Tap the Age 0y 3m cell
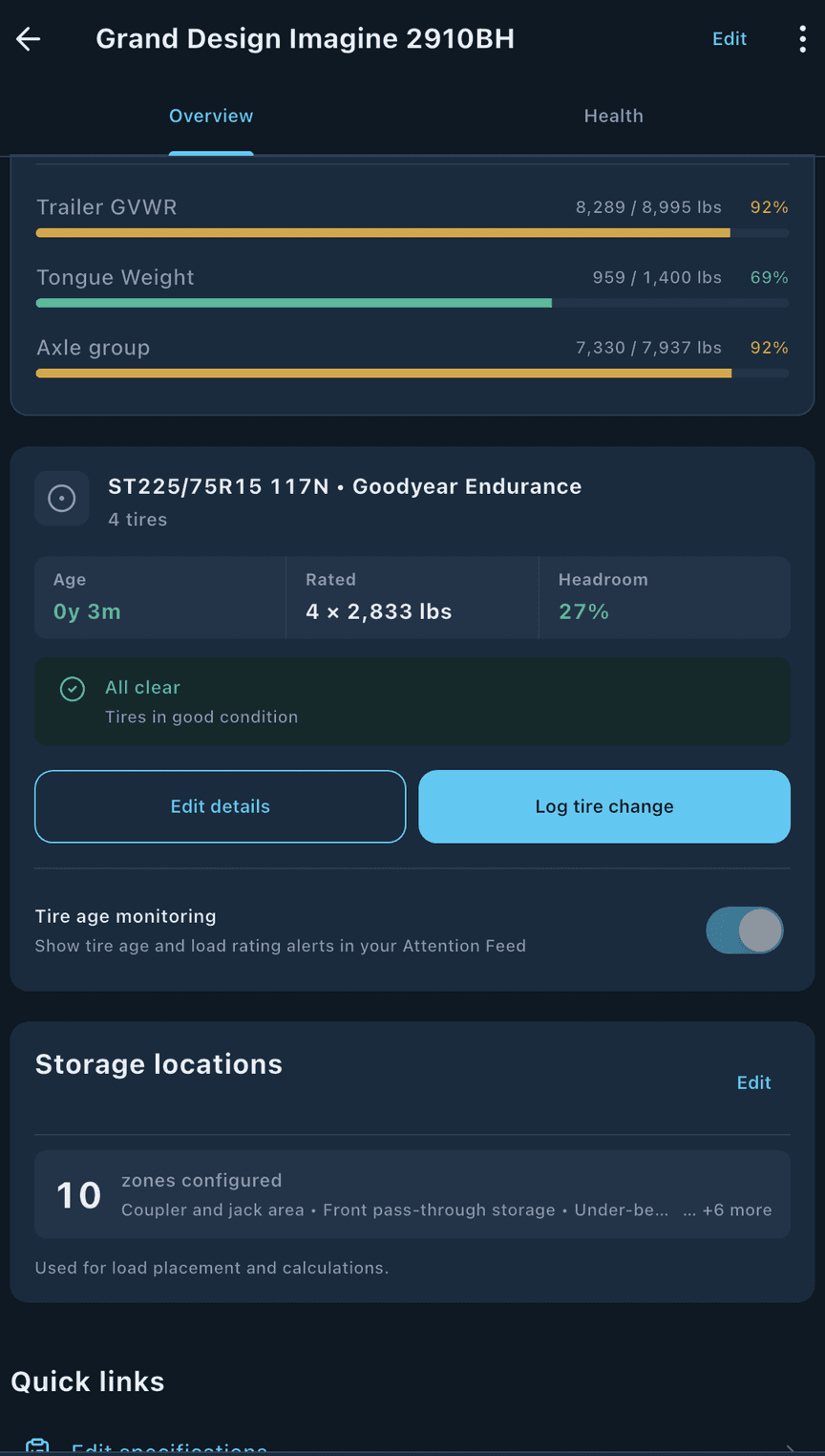 click(x=160, y=598)
